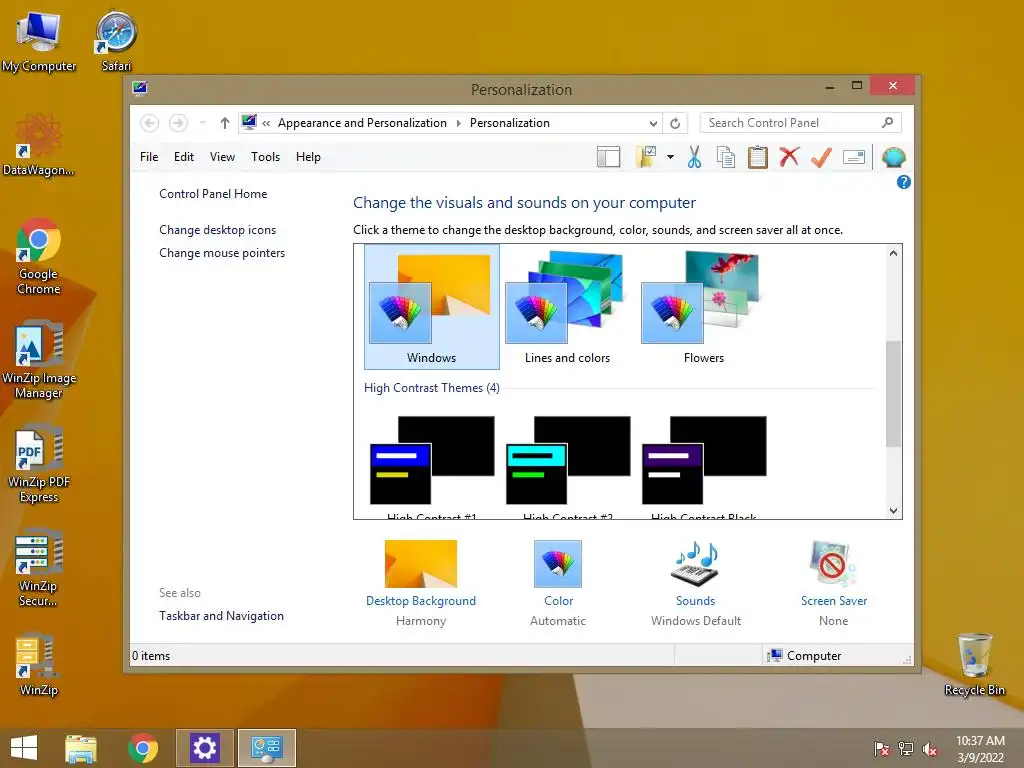Image resolution: width=1024 pixels, height=768 pixels.
Task: Select the Windows theme
Action: (432, 307)
